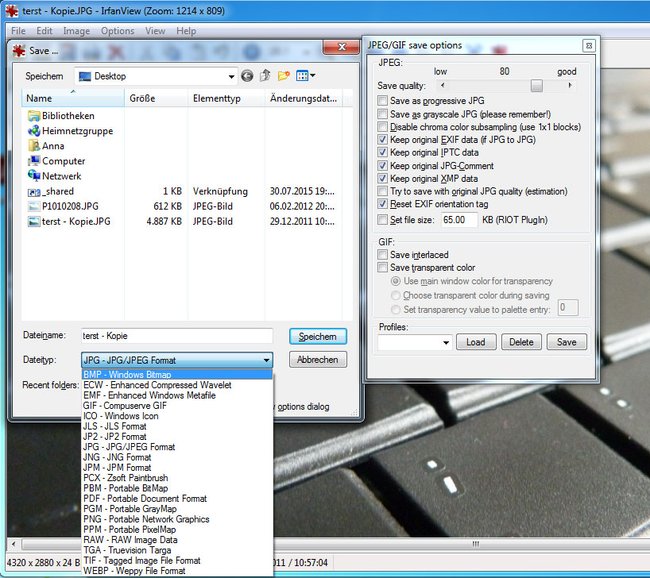Open the View menu

[155, 31]
